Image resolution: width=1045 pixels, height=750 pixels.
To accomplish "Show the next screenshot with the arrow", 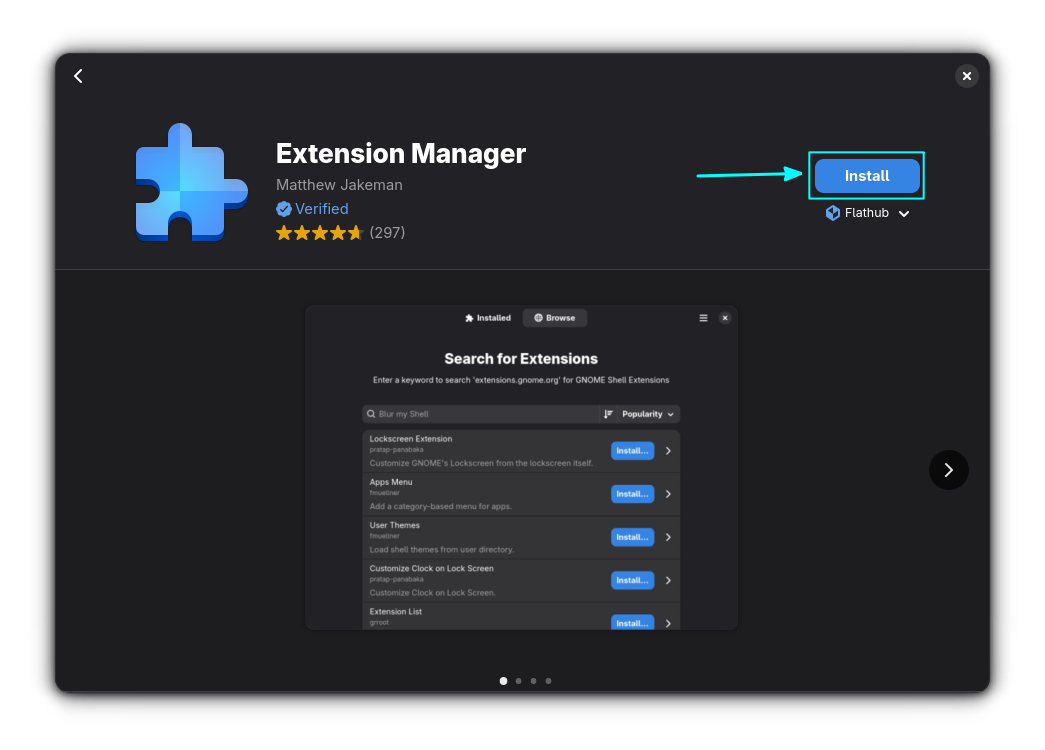I will 948,470.
